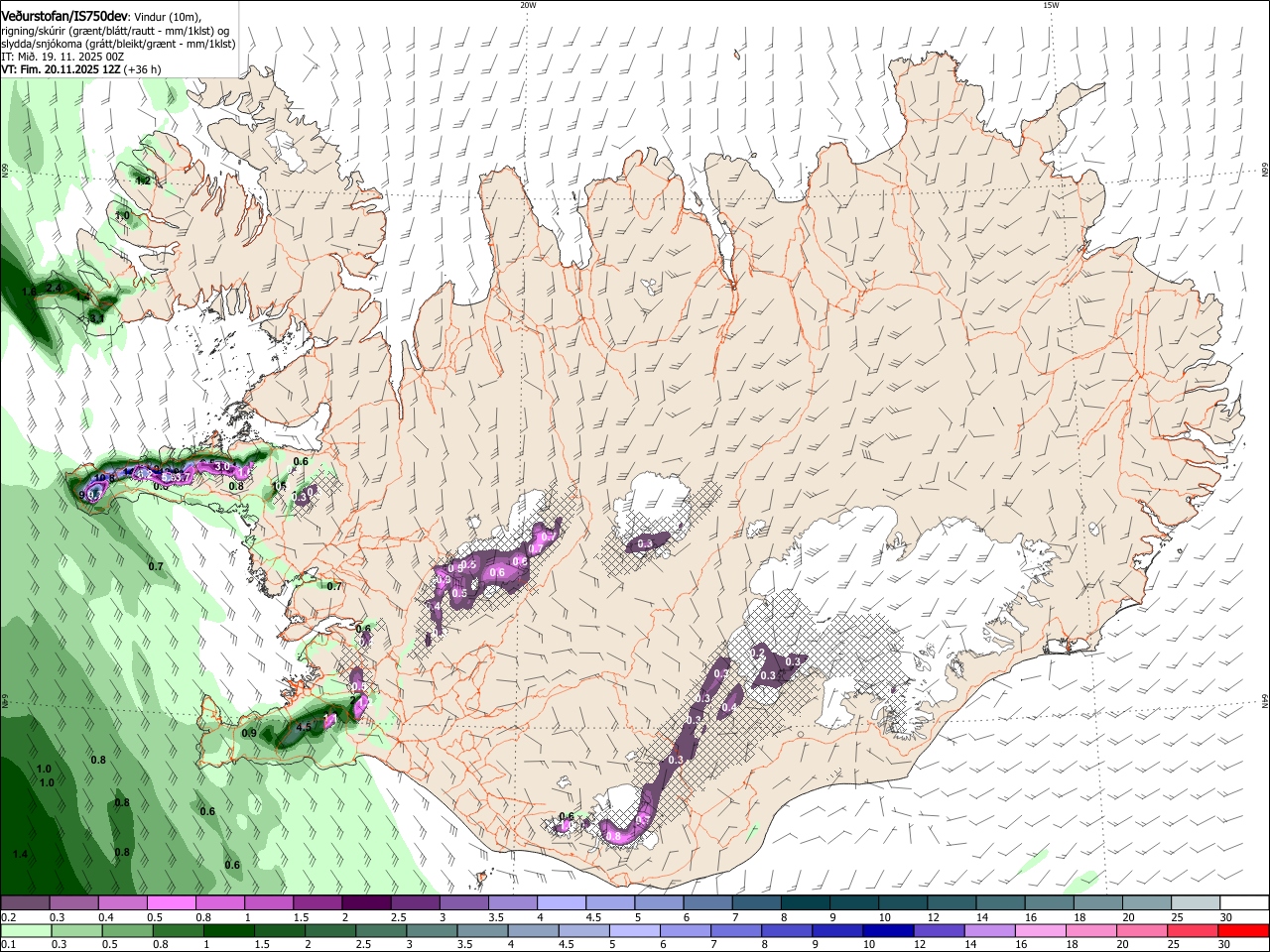Click the pale green lower swatch between 0.1 and 0.3
This screenshot has width=1270, height=952.
pos(25,930)
